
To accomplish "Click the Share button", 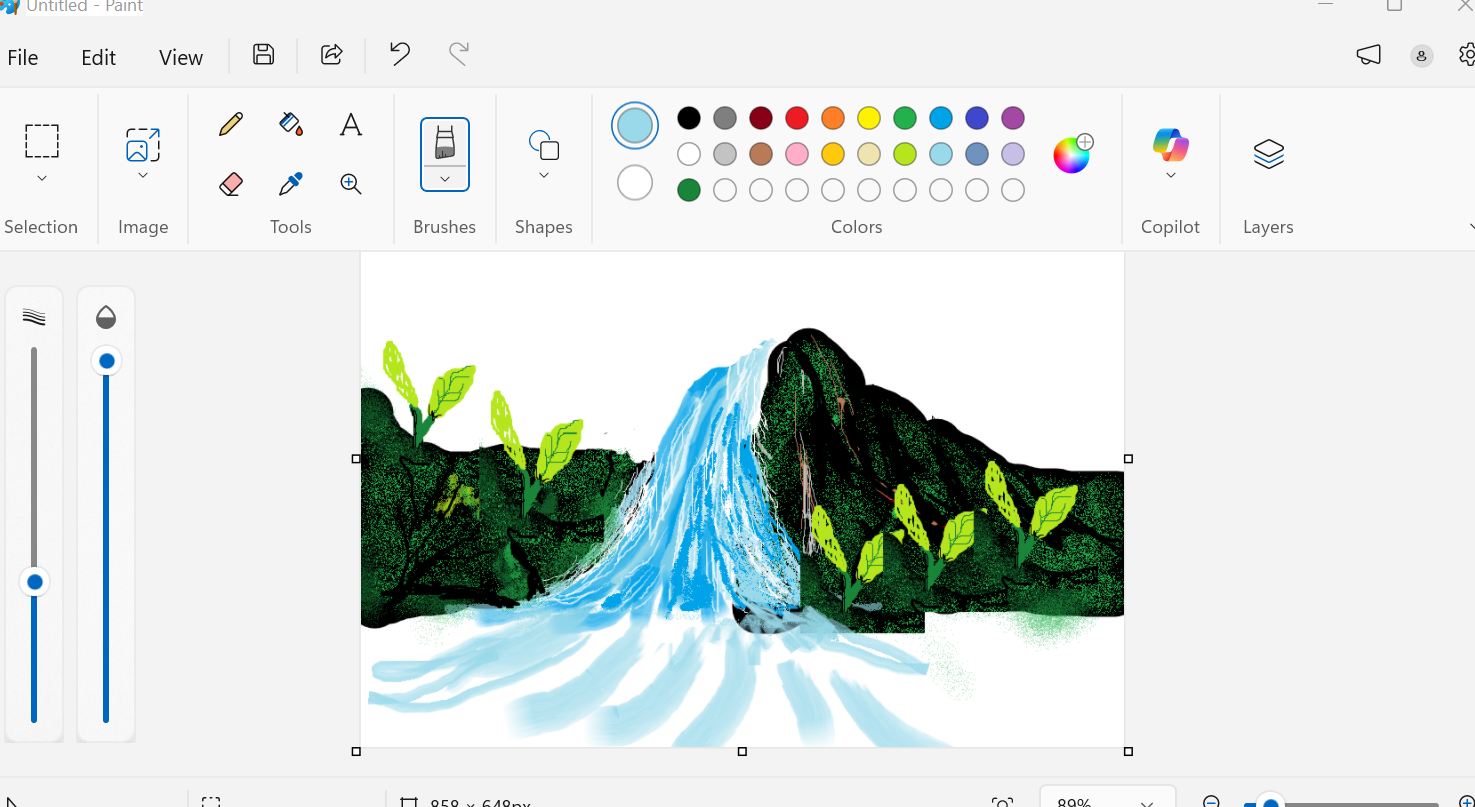I will [x=331, y=54].
